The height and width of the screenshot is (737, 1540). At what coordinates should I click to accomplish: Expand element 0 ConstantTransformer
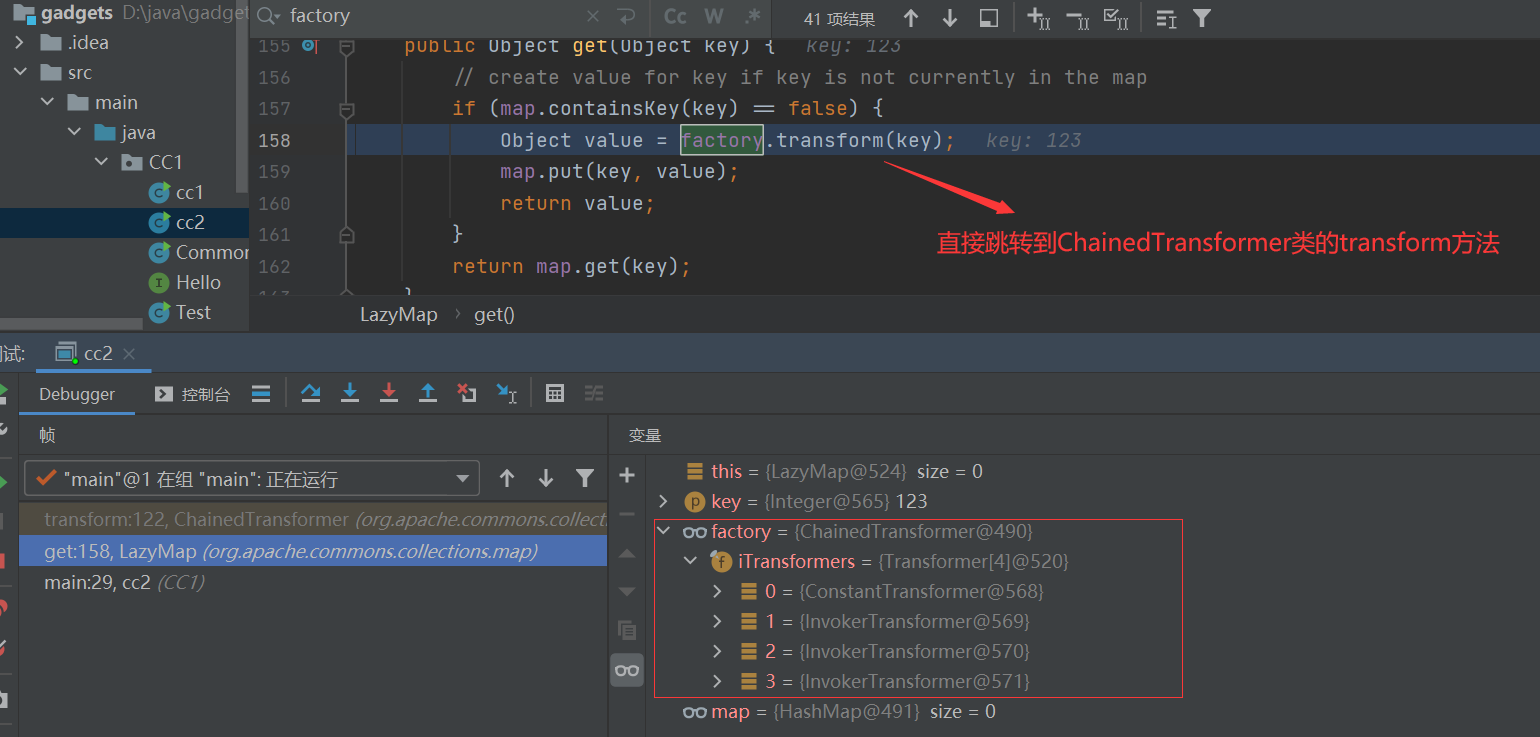point(717,592)
